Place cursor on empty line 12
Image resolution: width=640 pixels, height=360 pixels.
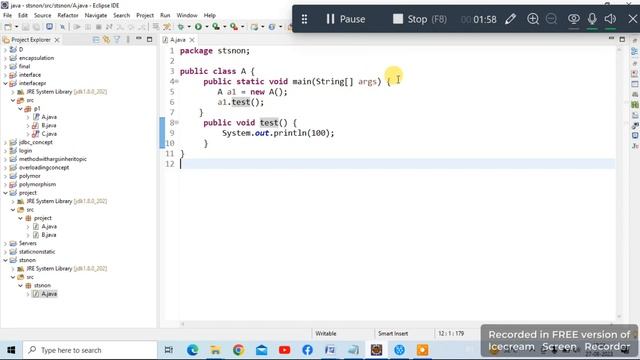click(x=397, y=164)
